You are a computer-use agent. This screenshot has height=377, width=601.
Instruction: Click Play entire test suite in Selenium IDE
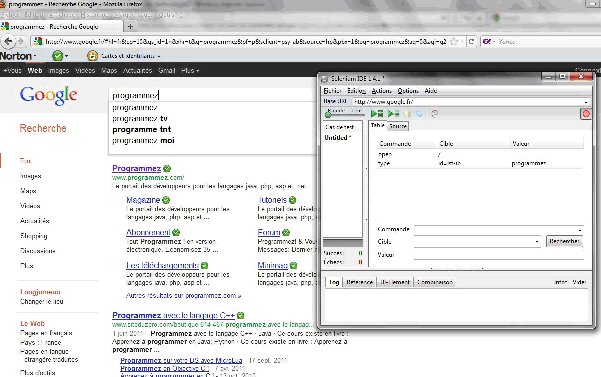pos(377,113)
